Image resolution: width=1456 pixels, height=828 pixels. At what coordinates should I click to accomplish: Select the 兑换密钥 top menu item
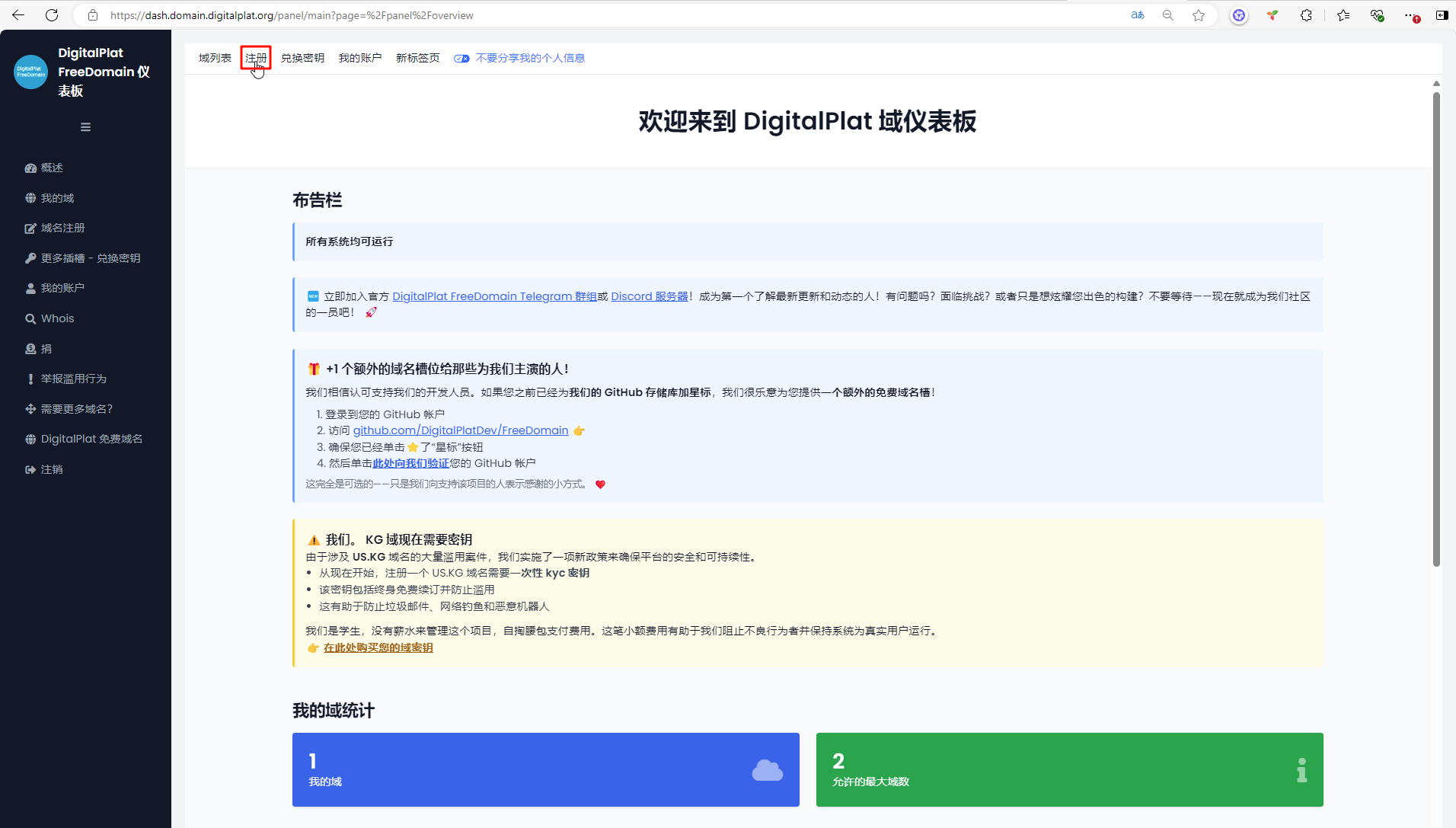click(302, 58)
